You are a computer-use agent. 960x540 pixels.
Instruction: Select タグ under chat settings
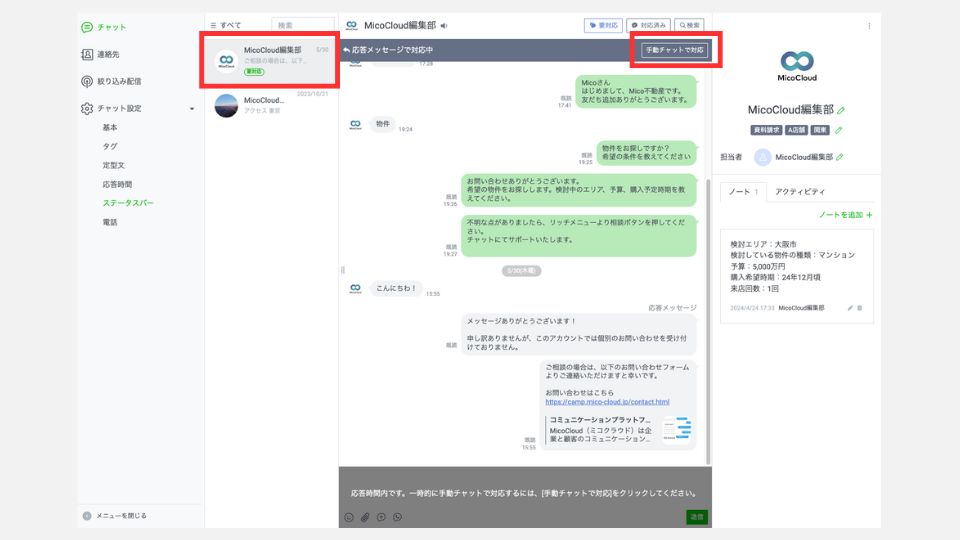tap(110, 146)
